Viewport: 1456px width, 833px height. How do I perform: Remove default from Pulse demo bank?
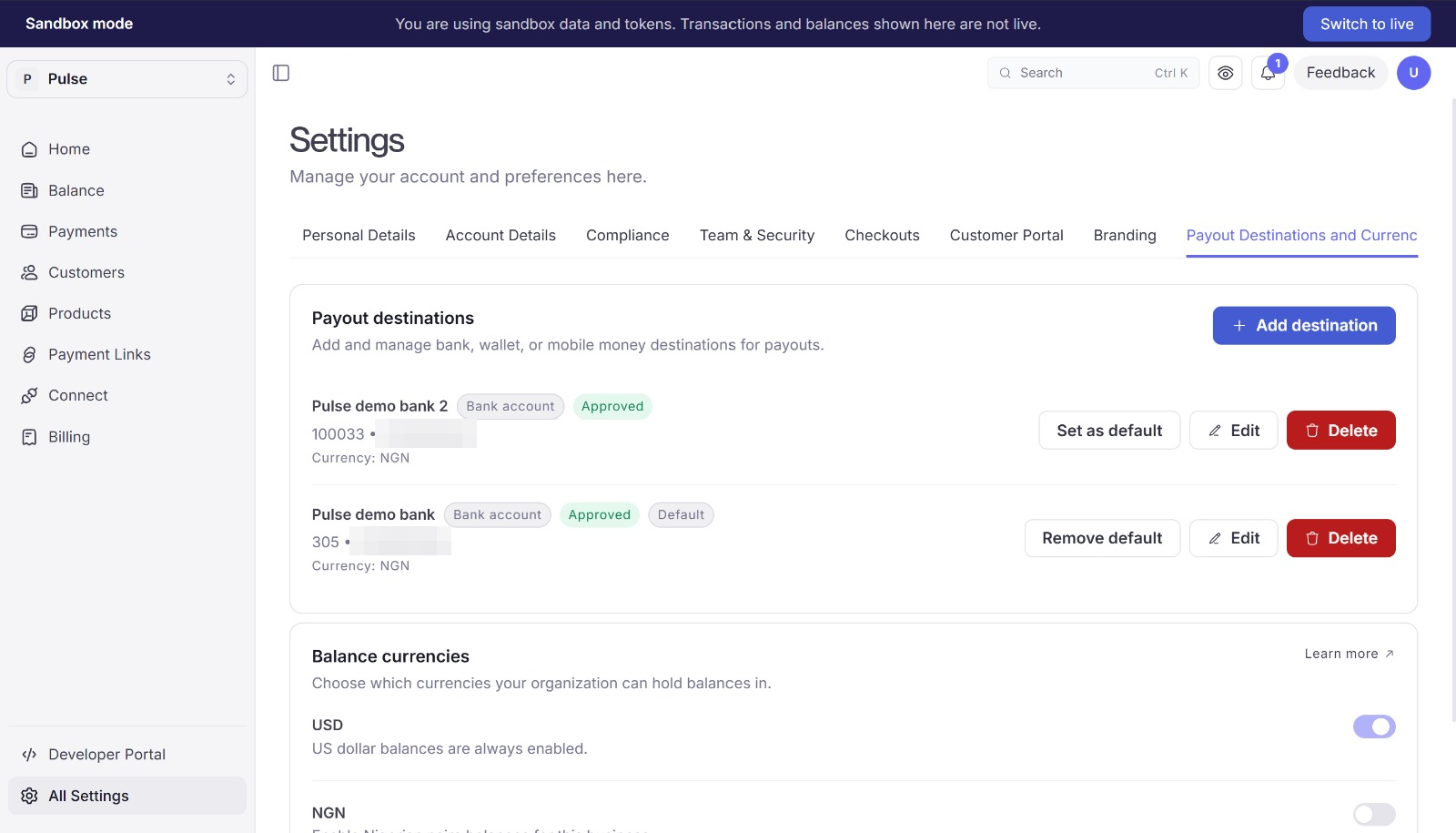1102,538
